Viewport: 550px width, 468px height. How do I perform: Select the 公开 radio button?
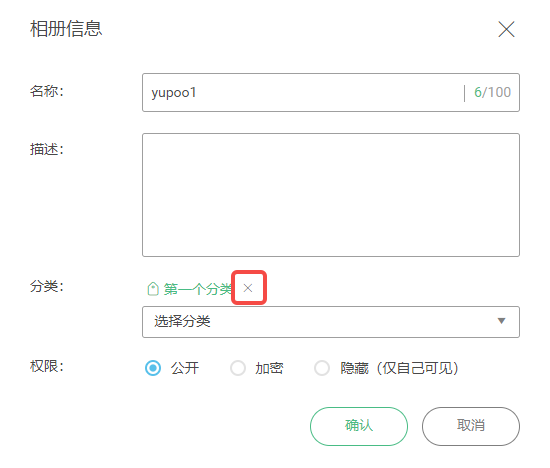(153, 368)
